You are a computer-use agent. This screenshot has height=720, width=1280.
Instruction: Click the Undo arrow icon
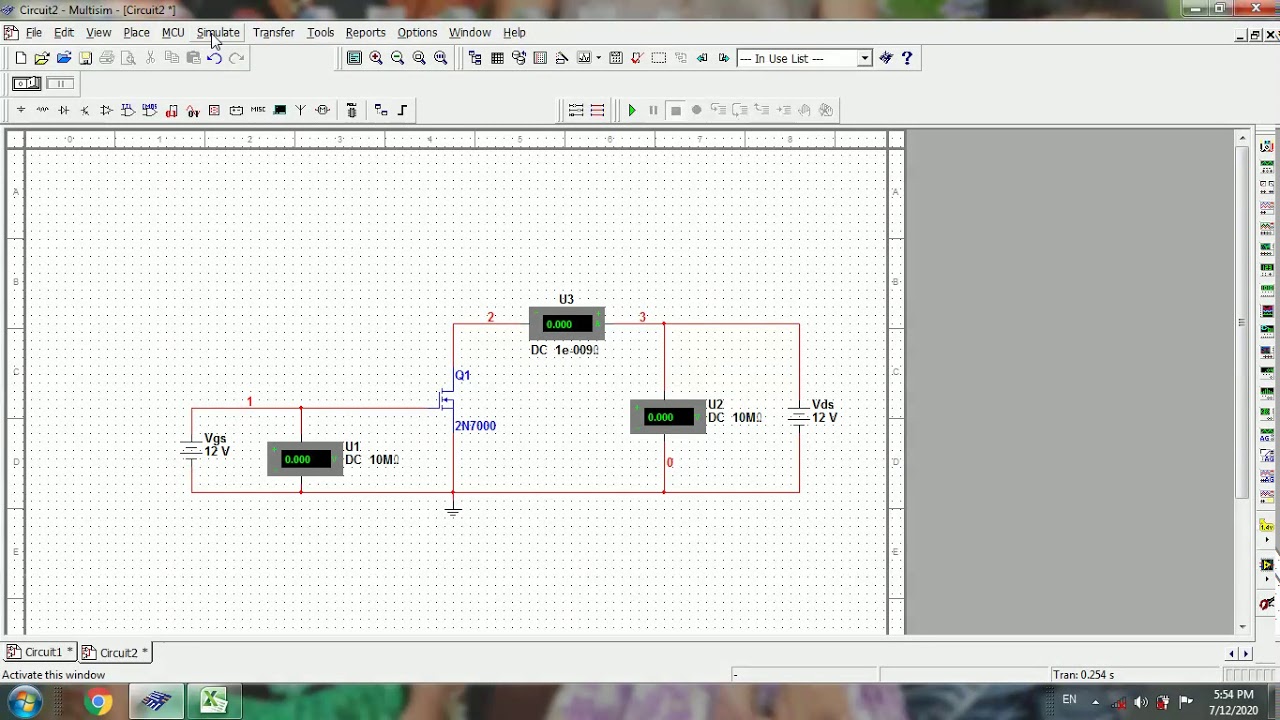coord(214,58)
